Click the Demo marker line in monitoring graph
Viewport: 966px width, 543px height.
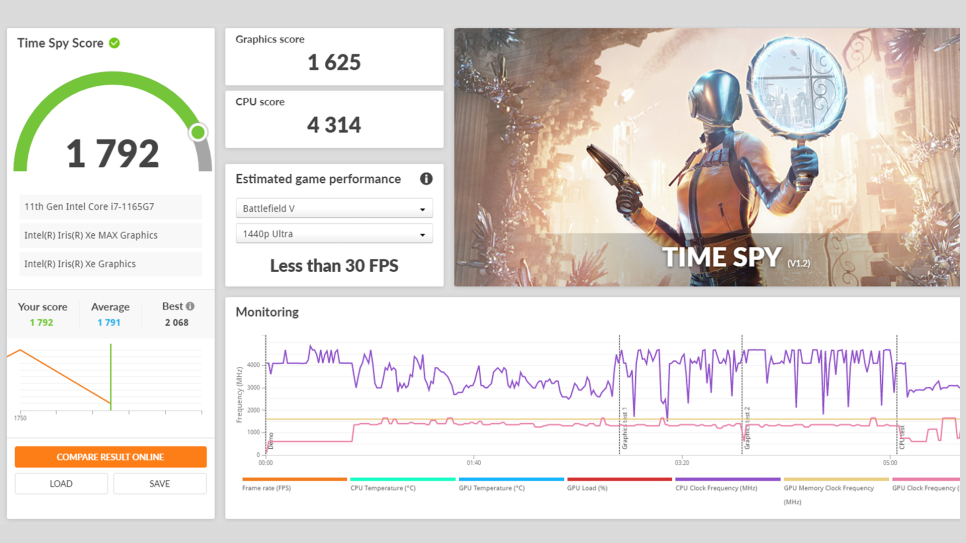point(266,394)
